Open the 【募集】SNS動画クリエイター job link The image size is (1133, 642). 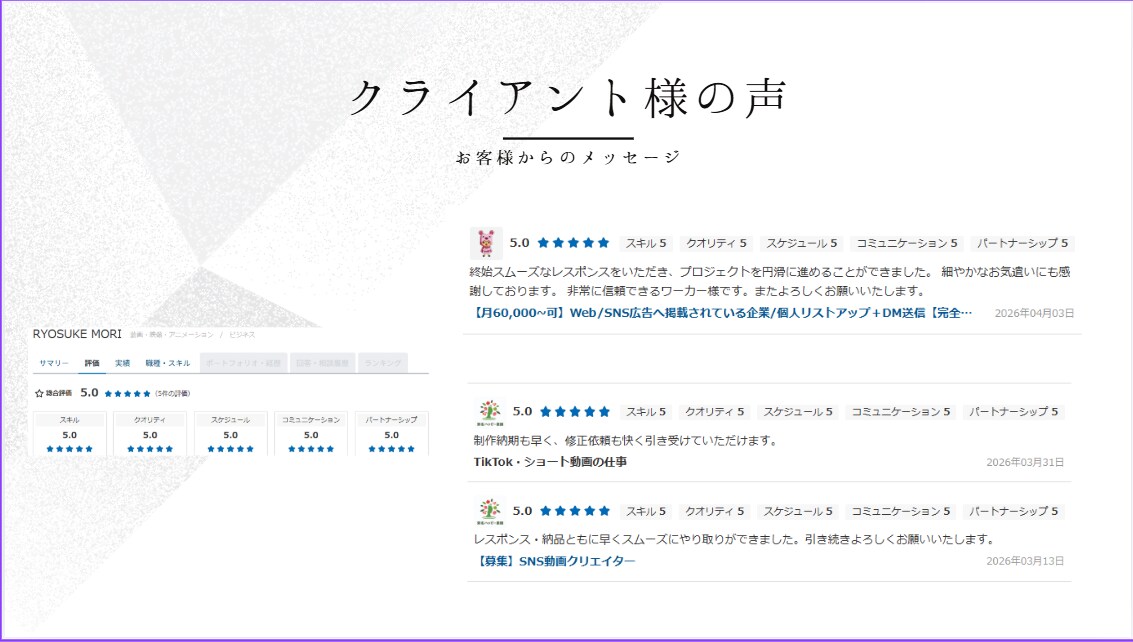pyautogui.click(x=554, y=561)
